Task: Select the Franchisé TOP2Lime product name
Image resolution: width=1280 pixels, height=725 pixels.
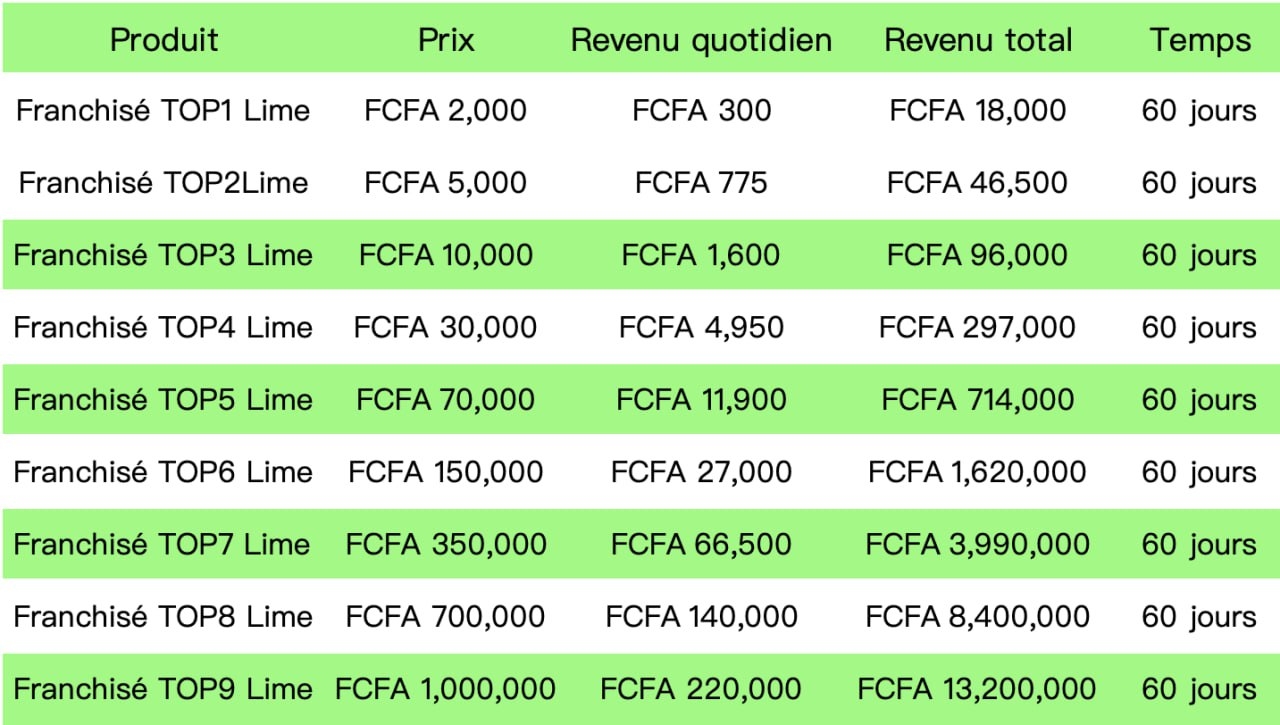Action: click(163, 183)
